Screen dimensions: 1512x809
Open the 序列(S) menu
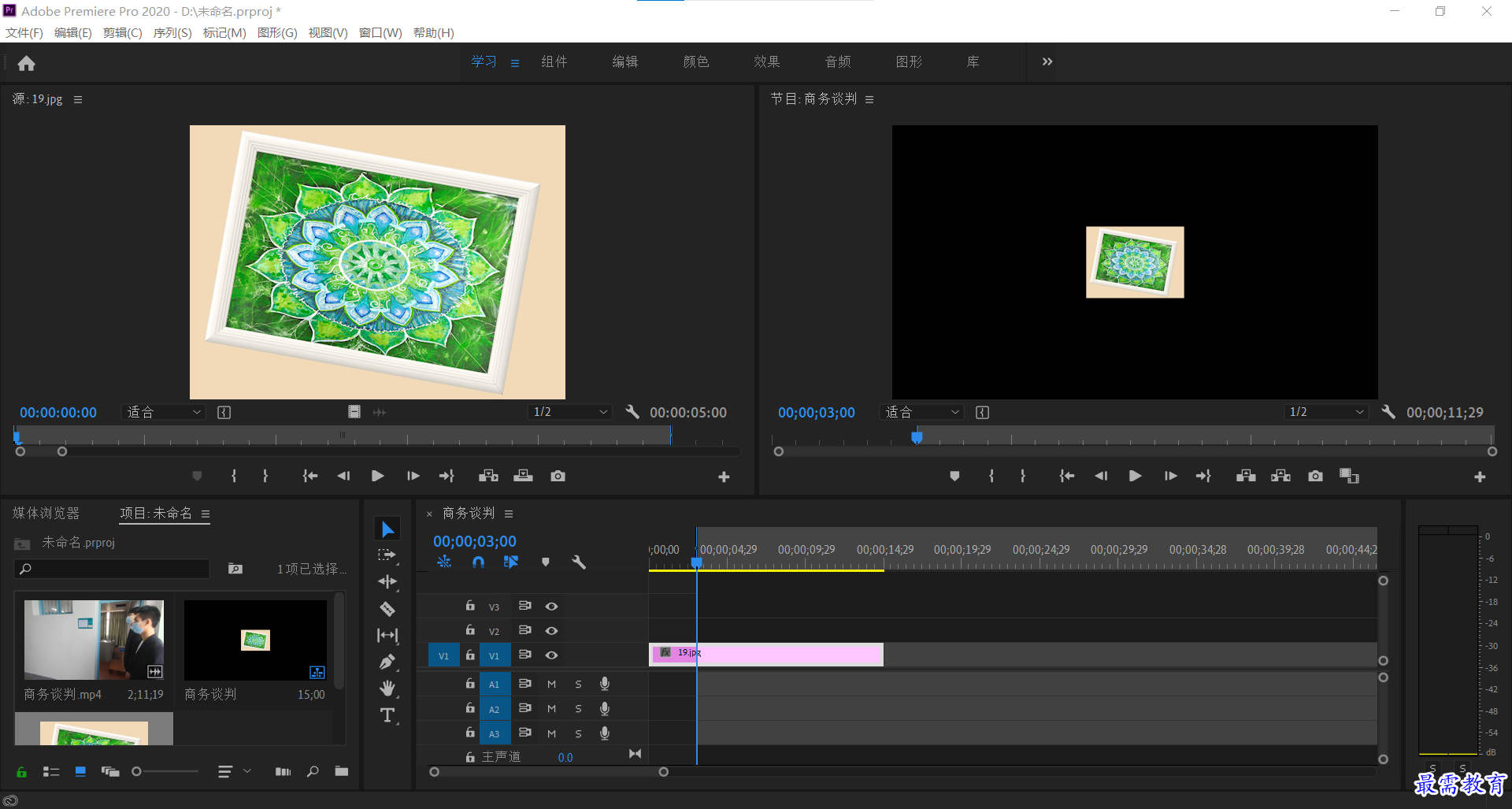(172, 32)
